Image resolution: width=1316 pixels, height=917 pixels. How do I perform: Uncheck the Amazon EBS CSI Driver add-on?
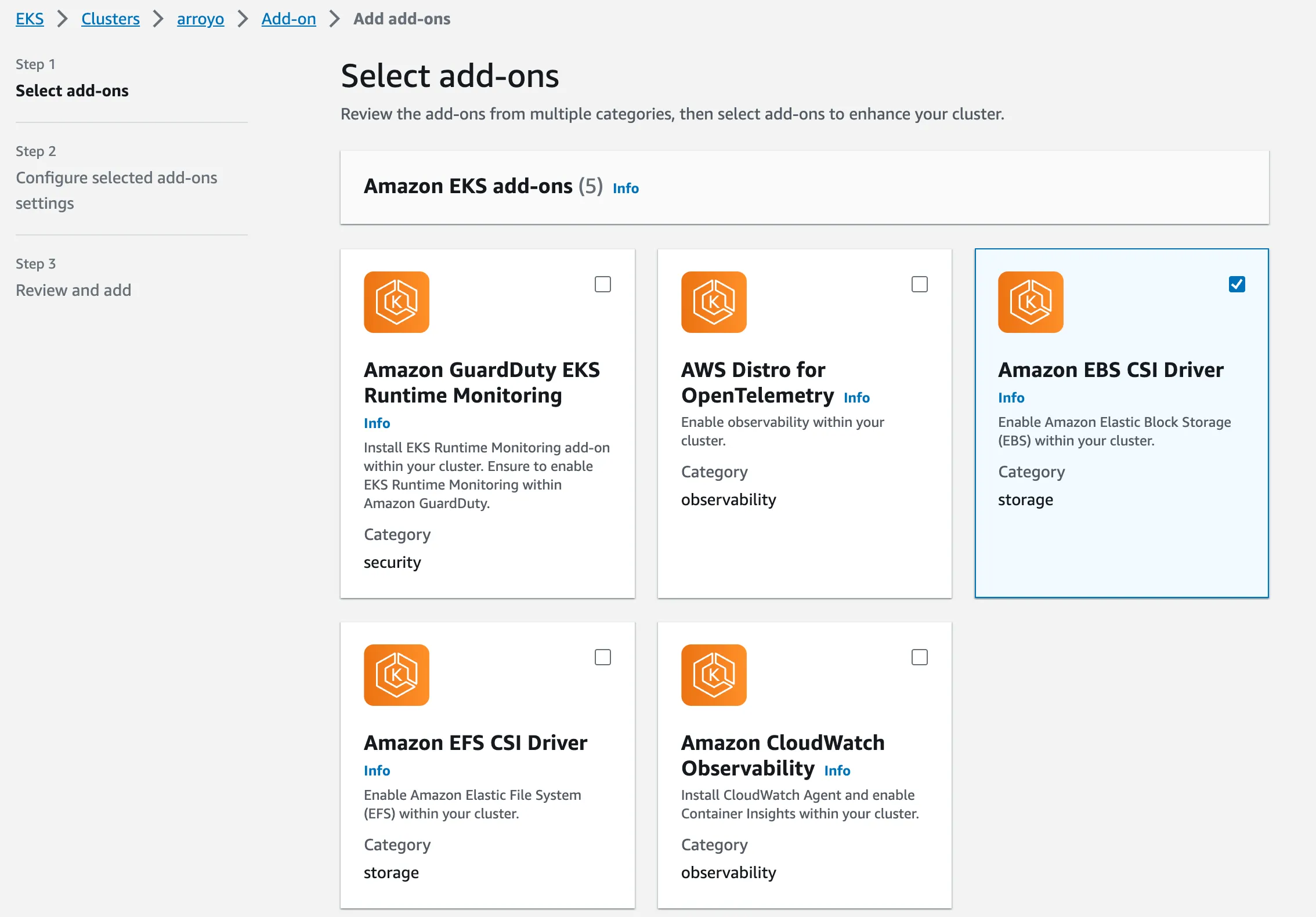click(1237, 284)
